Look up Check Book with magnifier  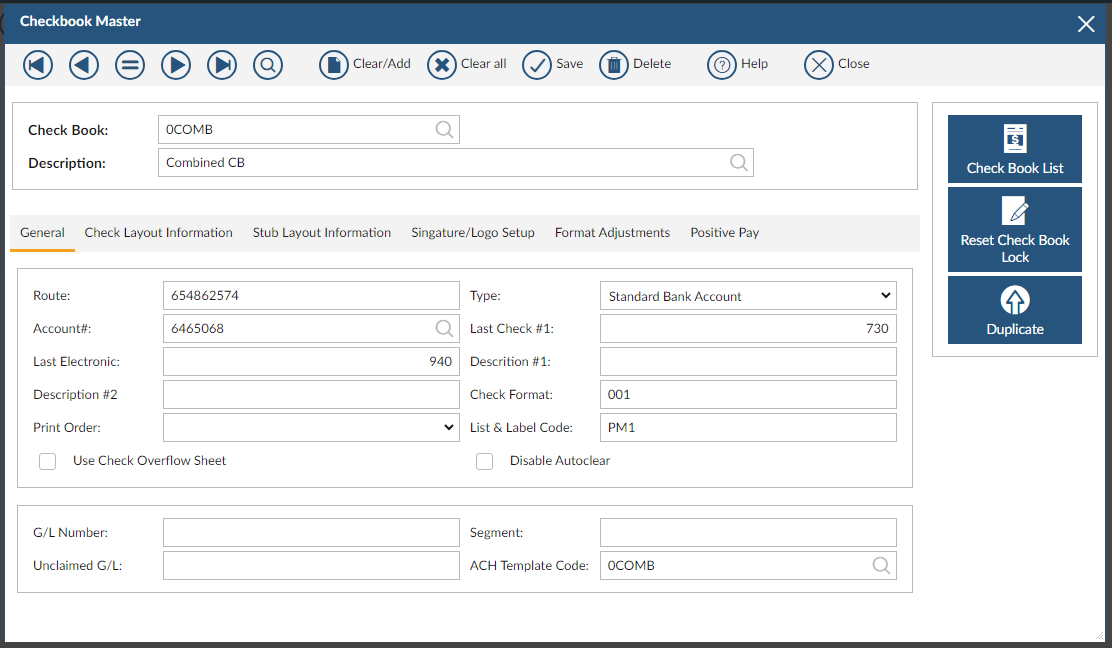click(x=444, y=129)
